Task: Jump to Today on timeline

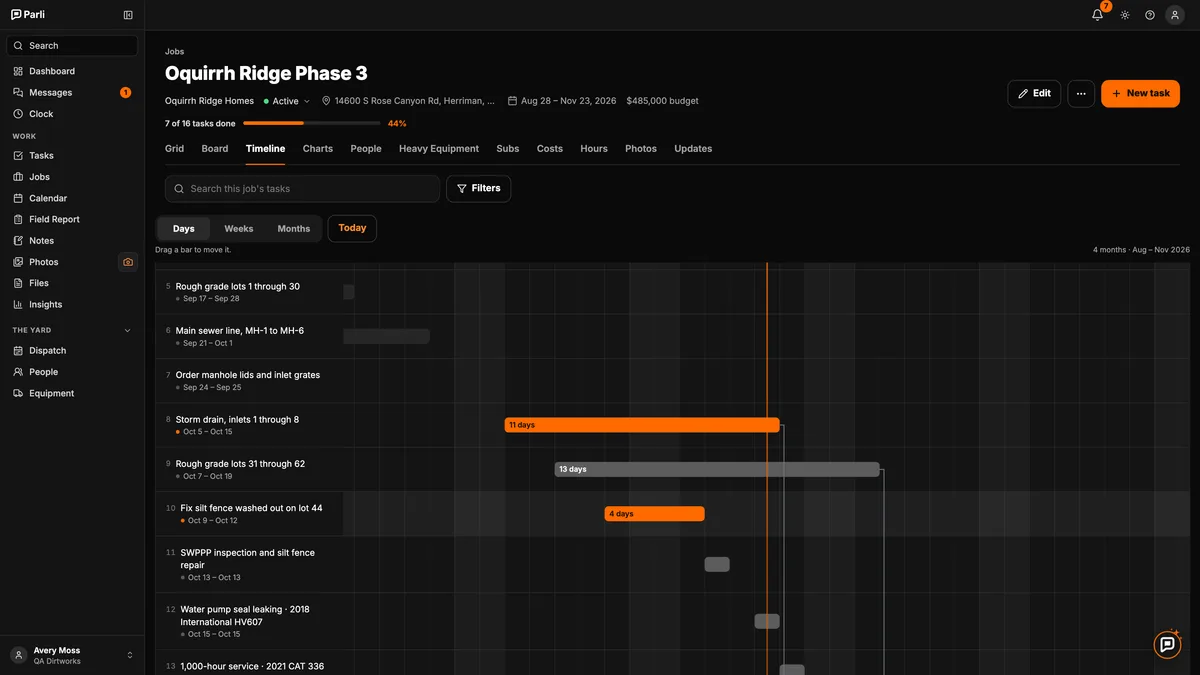Action: click(352, 228)
